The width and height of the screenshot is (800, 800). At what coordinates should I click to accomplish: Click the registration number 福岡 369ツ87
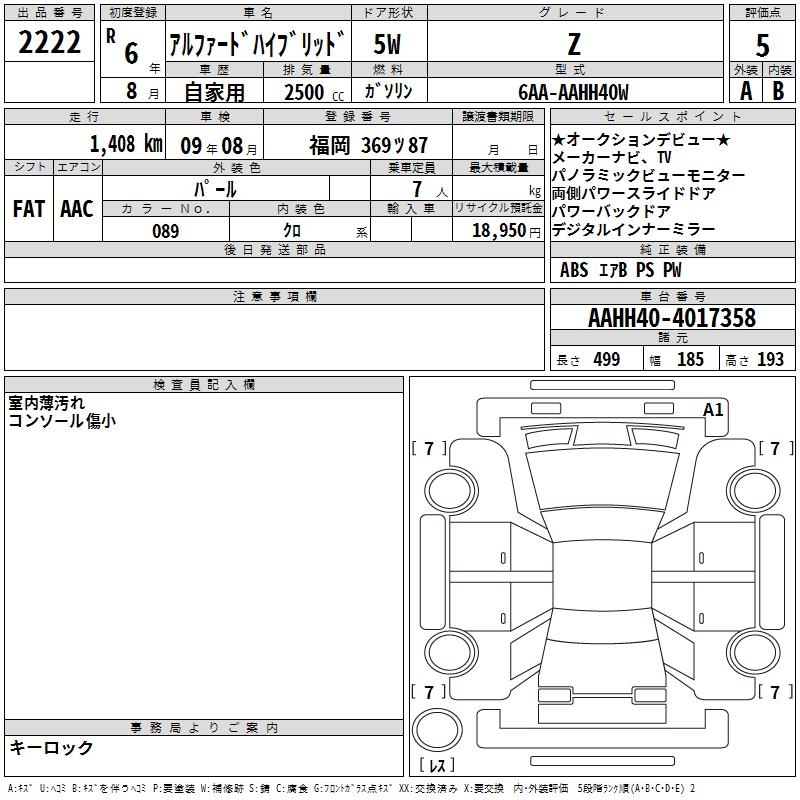(368, 143)
